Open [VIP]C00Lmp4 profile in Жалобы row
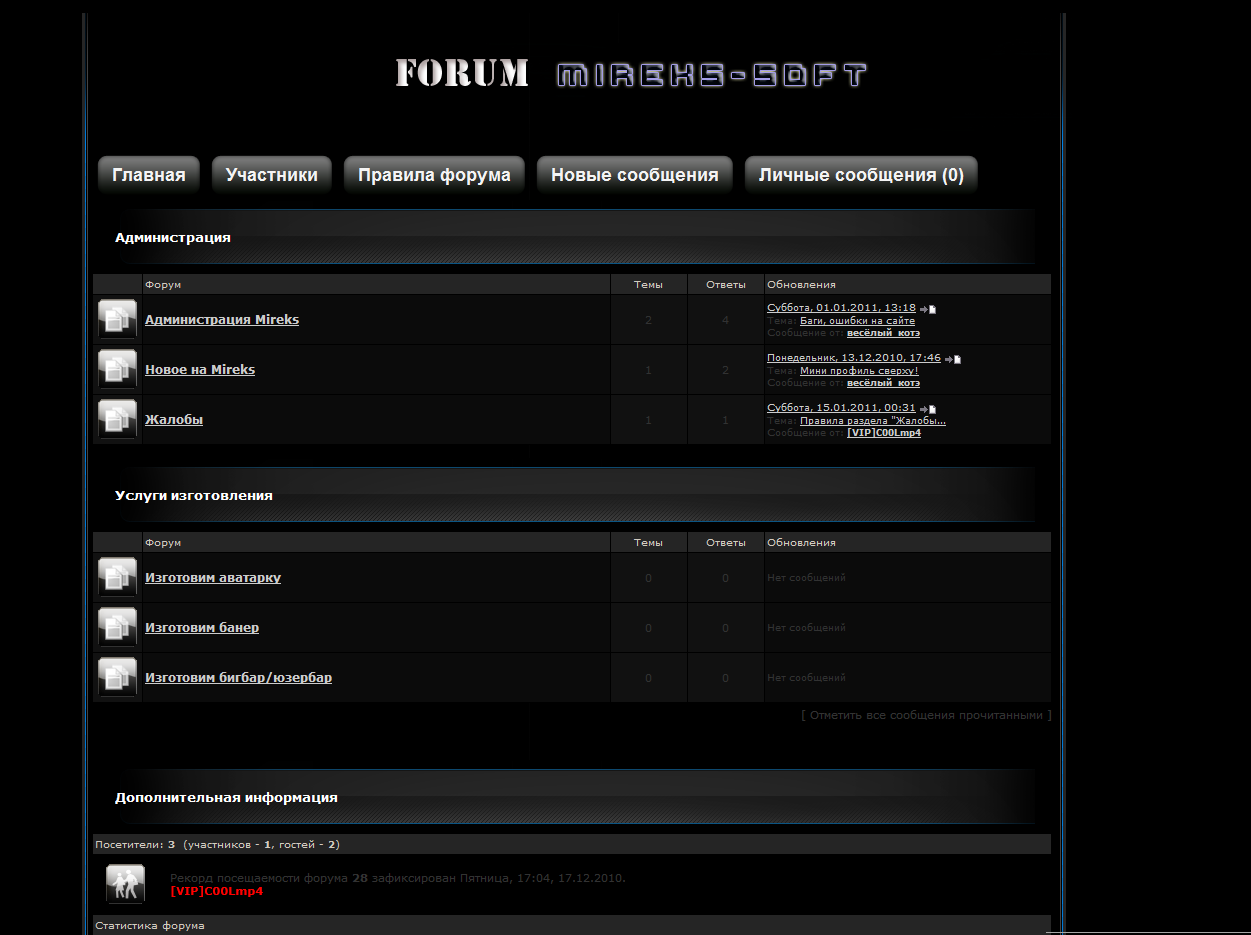 tap(884, 433)
